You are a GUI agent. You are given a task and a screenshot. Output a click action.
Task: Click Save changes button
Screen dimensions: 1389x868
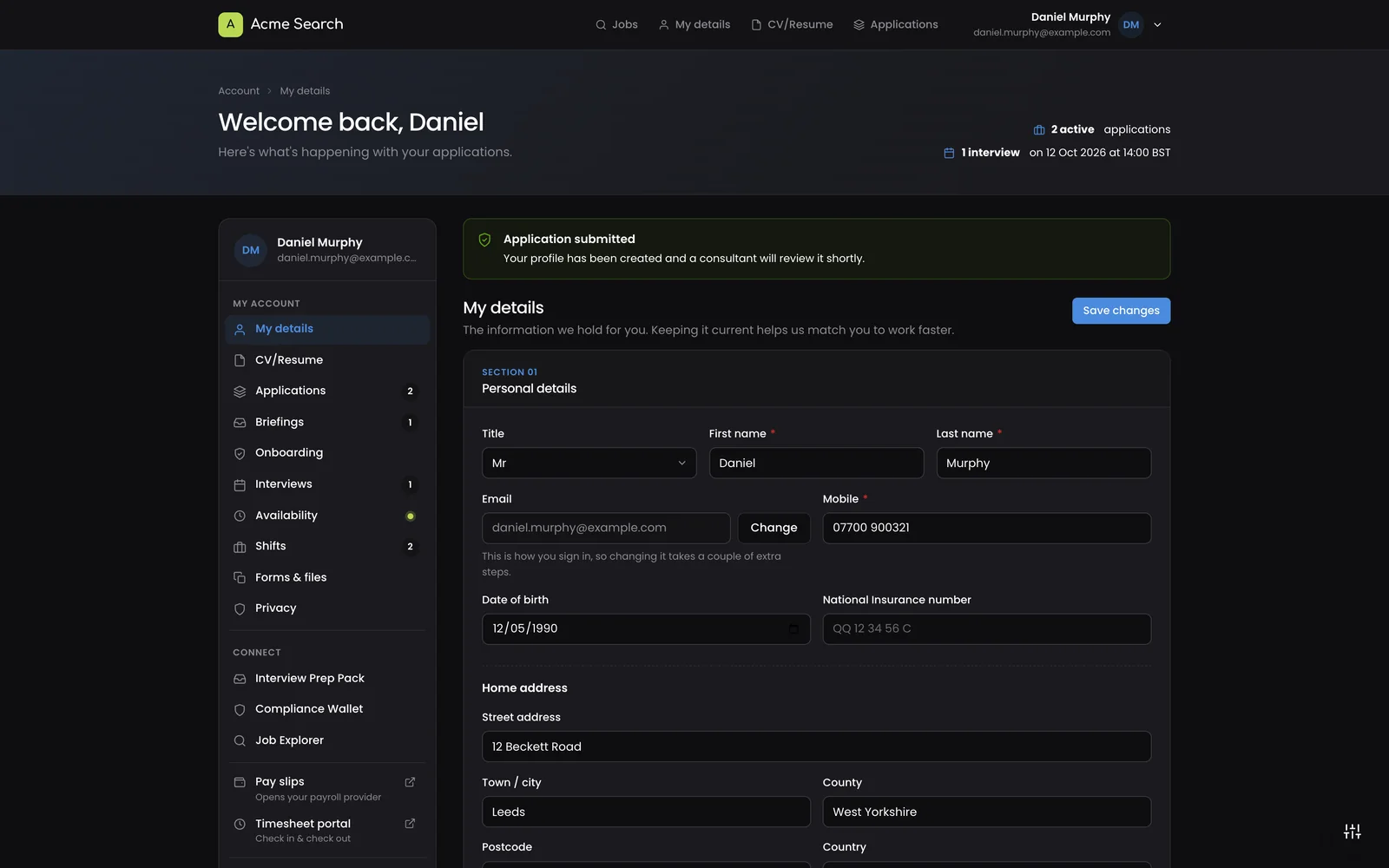click(x=1121, y=311)
